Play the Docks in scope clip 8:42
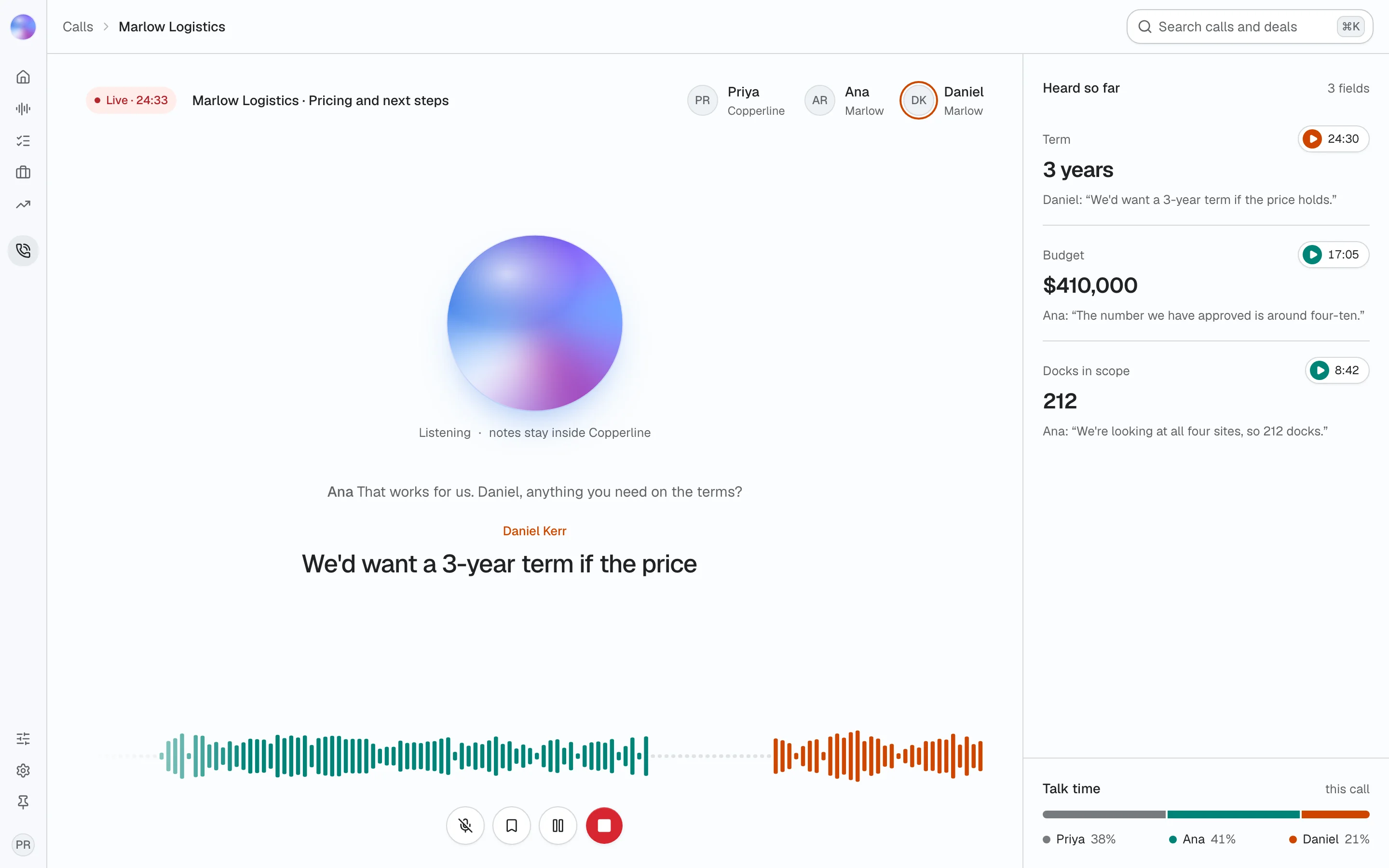The height and width of the screenshot is (868, 1389). 1337,370
